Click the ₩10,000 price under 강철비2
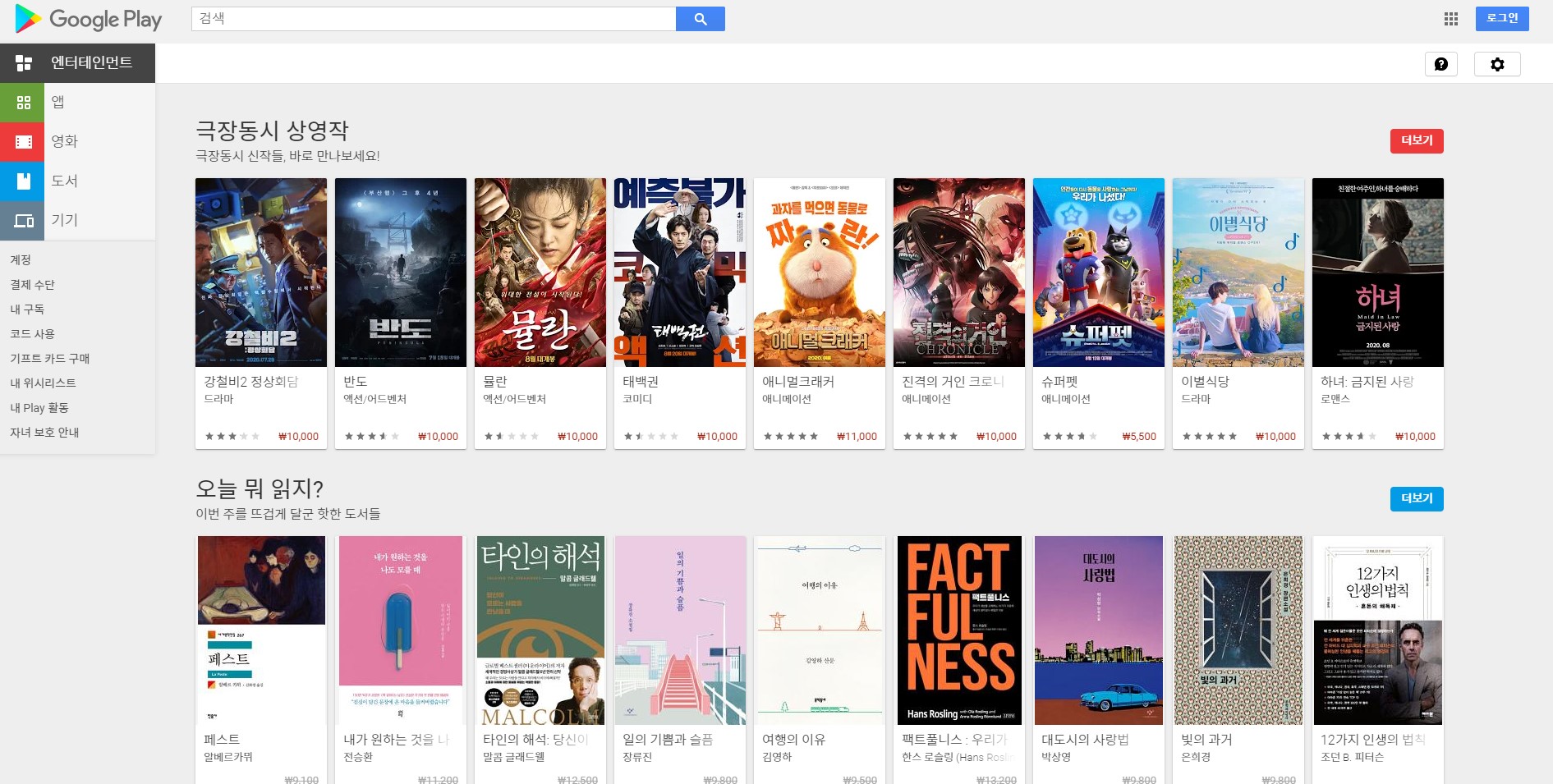Screen dimensions: 1553x784 [298, 437]
